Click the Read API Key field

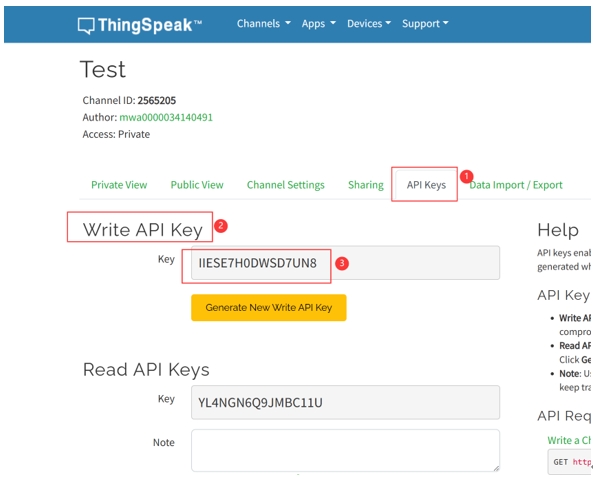coord(345,402)
